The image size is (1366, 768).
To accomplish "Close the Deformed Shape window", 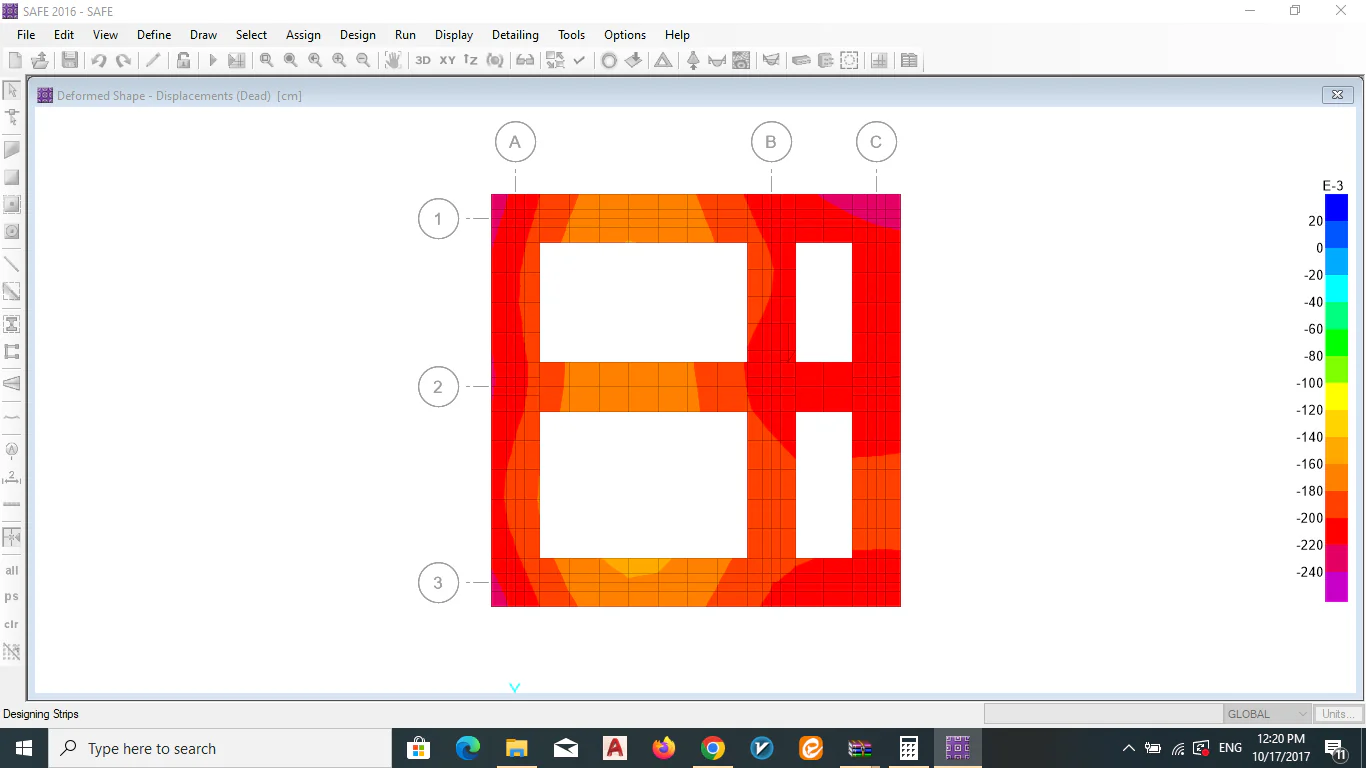I will 1337,95.
